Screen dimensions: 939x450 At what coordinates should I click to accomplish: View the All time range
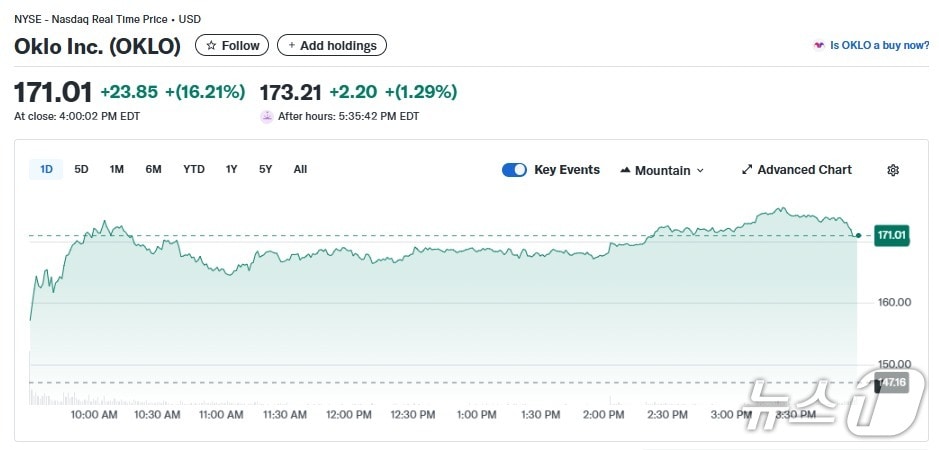300,169
